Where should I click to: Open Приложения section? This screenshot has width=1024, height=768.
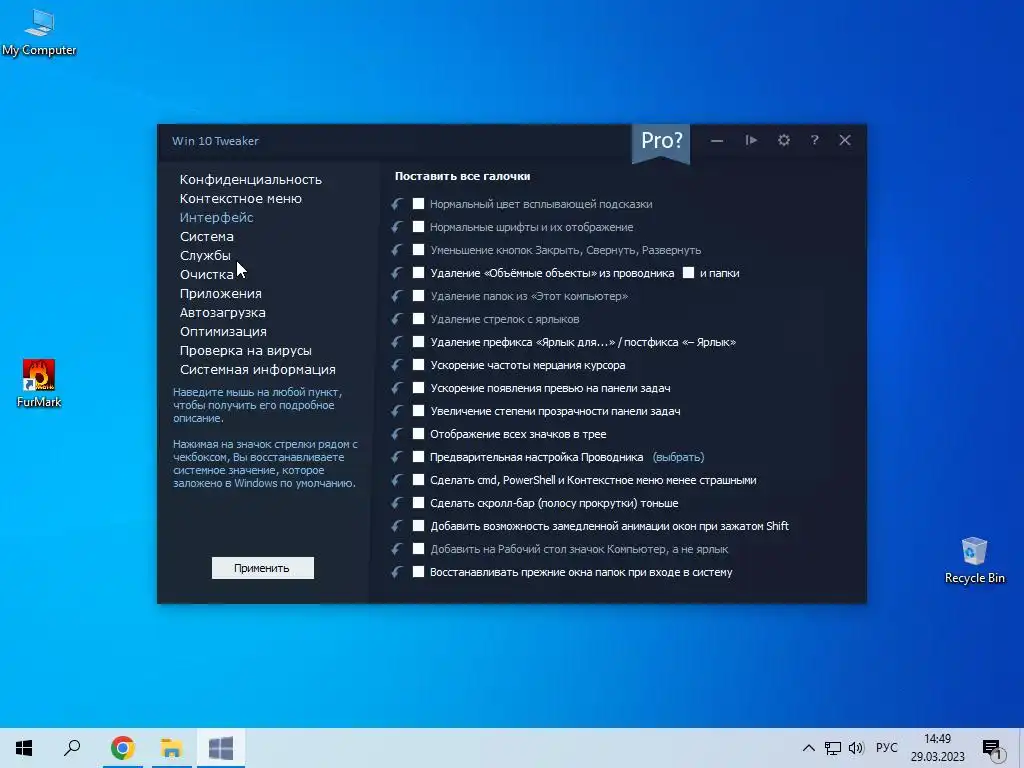tap(221, 293)
